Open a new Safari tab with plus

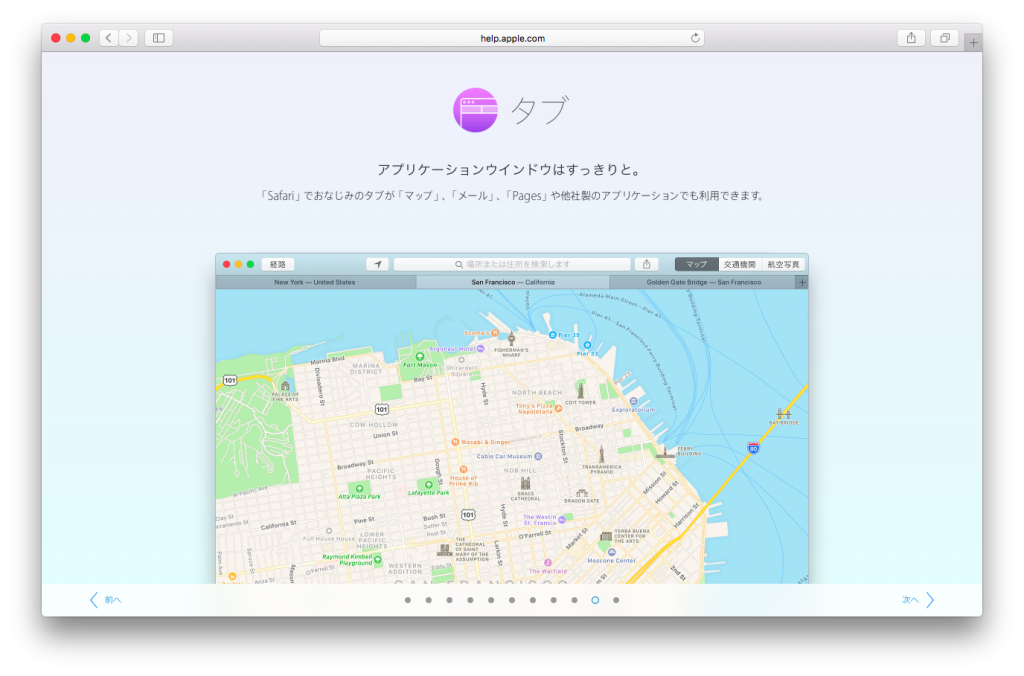tap(974, 43)
